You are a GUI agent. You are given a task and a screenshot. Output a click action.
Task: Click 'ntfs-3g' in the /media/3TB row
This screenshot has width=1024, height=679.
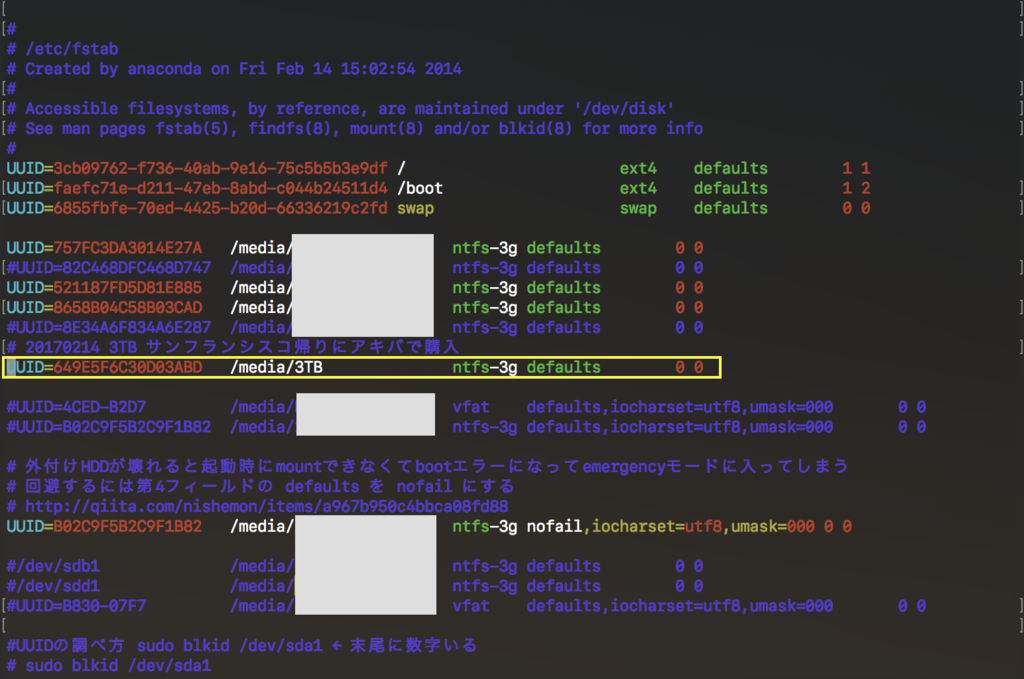[485, 368]
